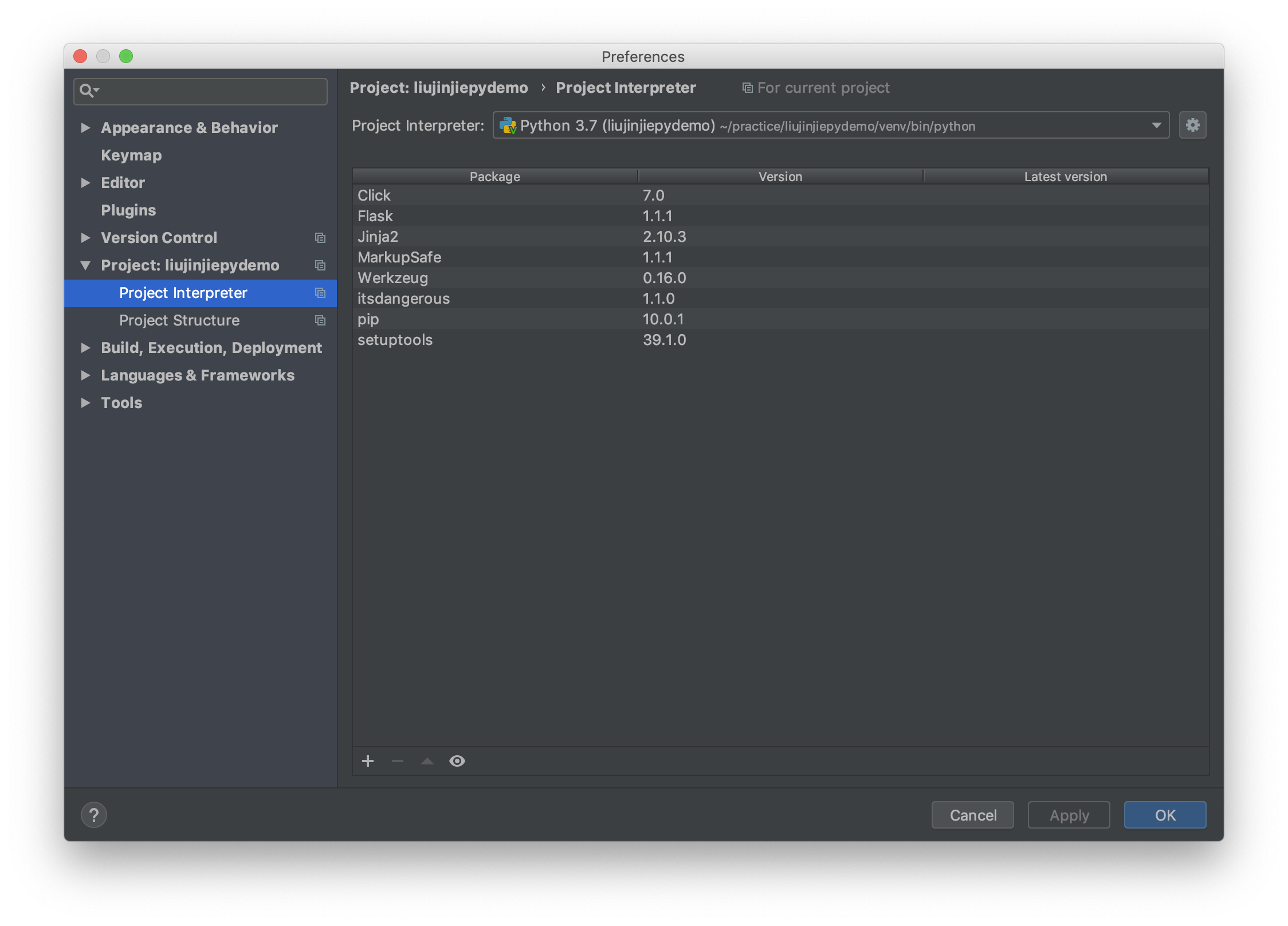1288x926 pixels.
Task: Select the itsdangerous package row
Action: click(780, 299)
